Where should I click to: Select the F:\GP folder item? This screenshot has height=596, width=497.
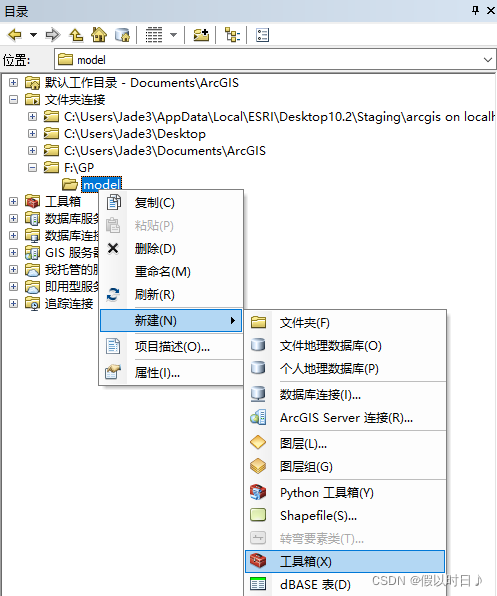click(79, 168)
